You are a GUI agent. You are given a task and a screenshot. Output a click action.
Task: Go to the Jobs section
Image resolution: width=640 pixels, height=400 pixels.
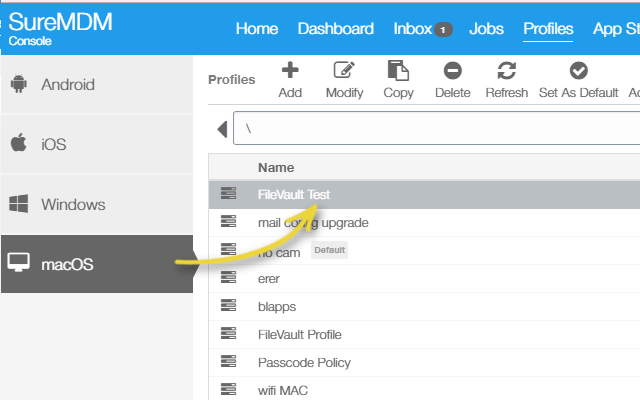(487, 29)
